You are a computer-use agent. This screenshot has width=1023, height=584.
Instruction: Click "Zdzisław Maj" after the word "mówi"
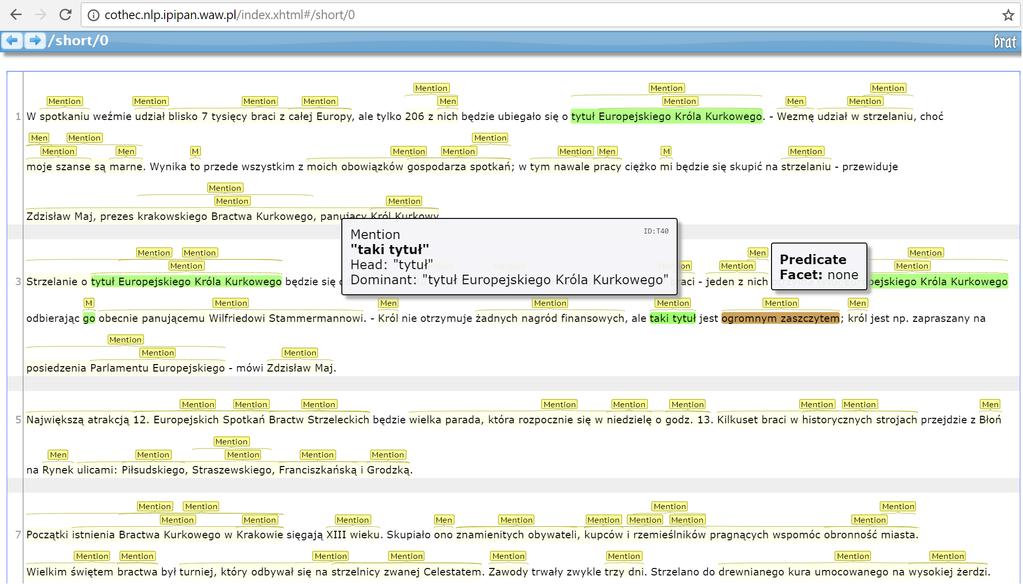pos(300,368)
